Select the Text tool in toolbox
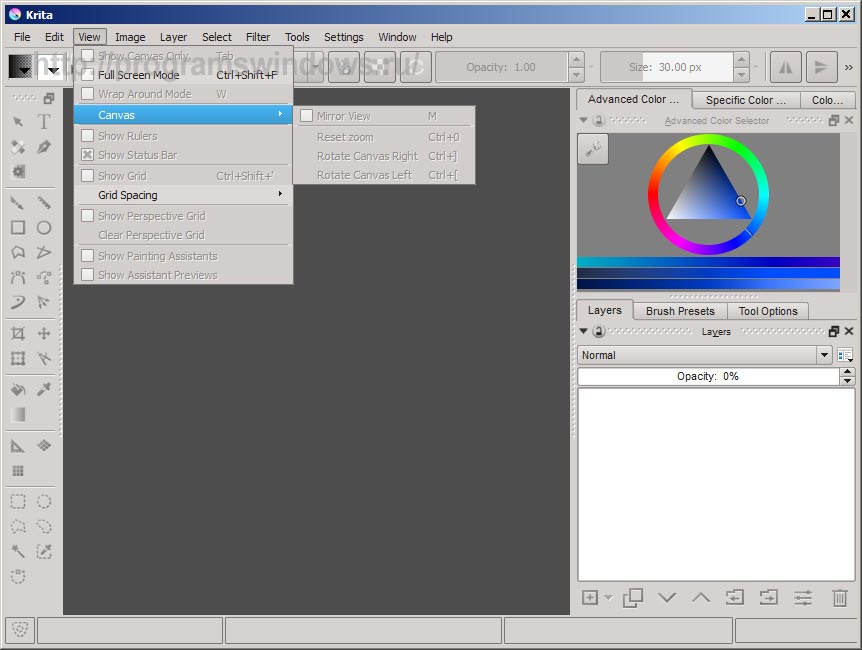Screen dimensions: 862x650 pyautogui.click(x=44, y=122)
